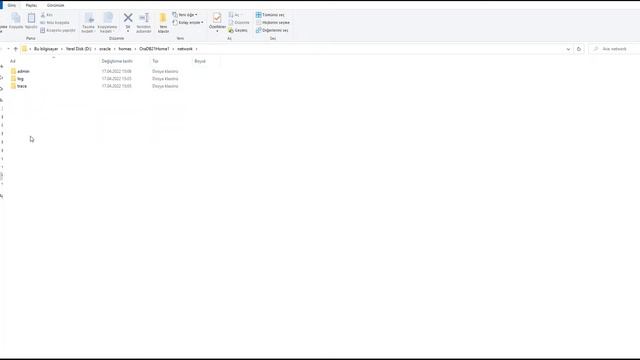Image resolution: width=640 pixels, height=360 pixels.
Task: Click the Kes (cut) scissors icon
Action: click(x=43, y=15)
